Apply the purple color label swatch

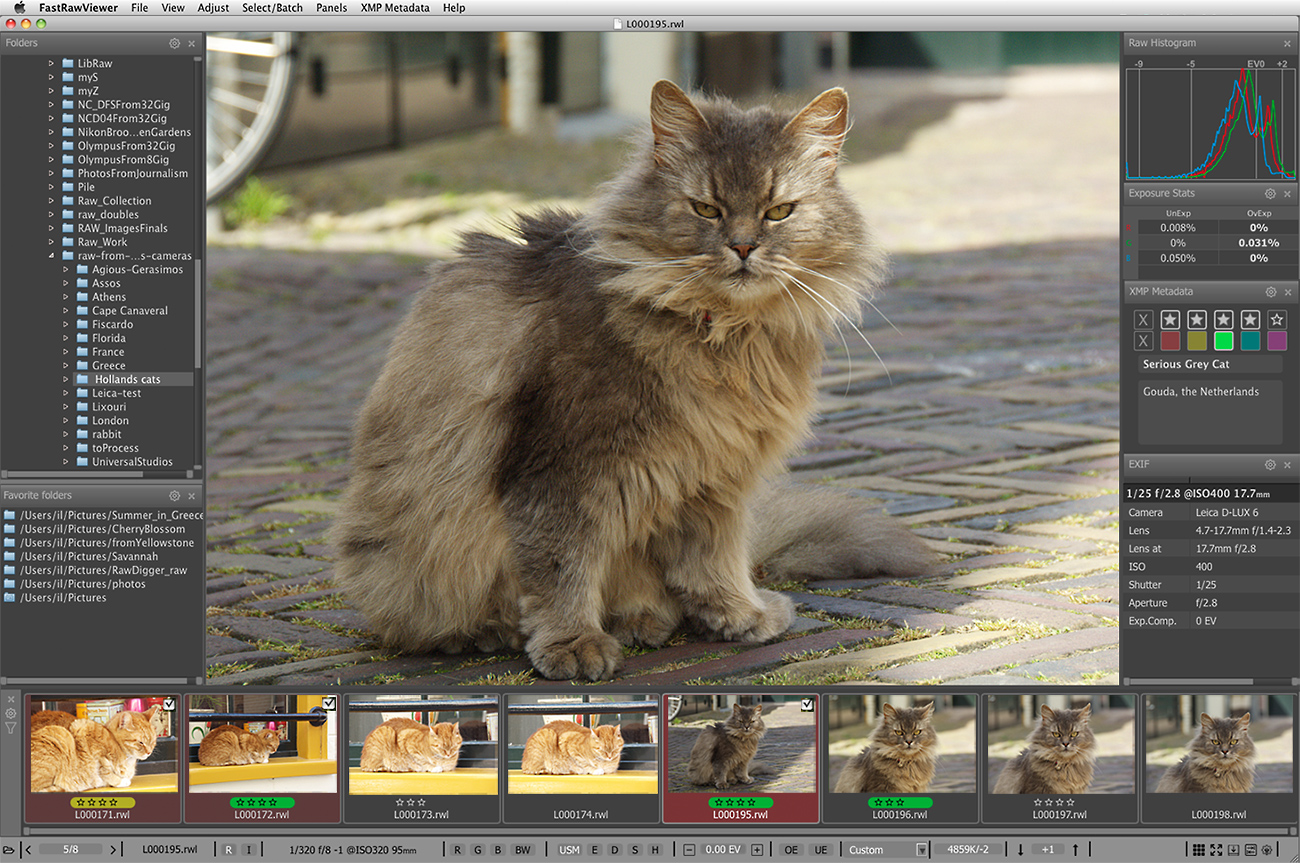pos(1276,341)
